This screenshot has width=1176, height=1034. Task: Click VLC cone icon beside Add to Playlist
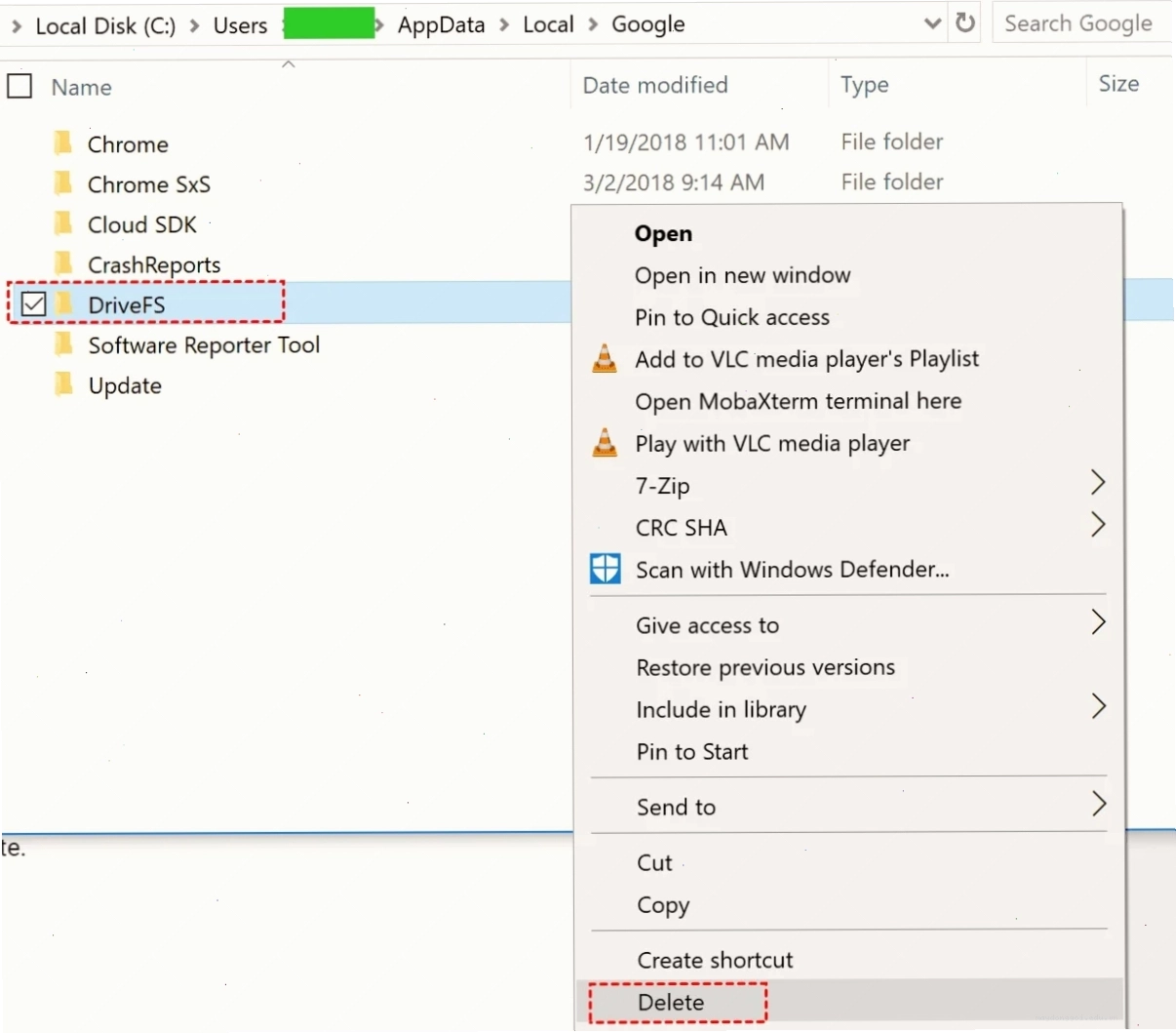(x=605, y=359)
